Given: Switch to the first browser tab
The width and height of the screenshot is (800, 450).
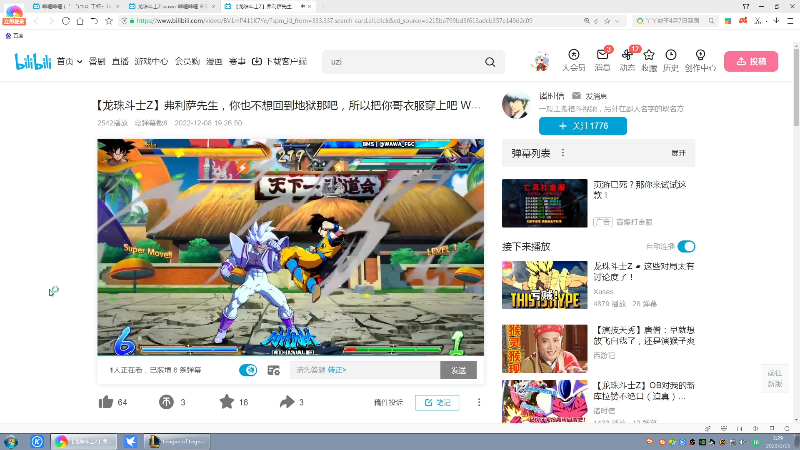Looking at the screenshot, I should click(76, 6).
